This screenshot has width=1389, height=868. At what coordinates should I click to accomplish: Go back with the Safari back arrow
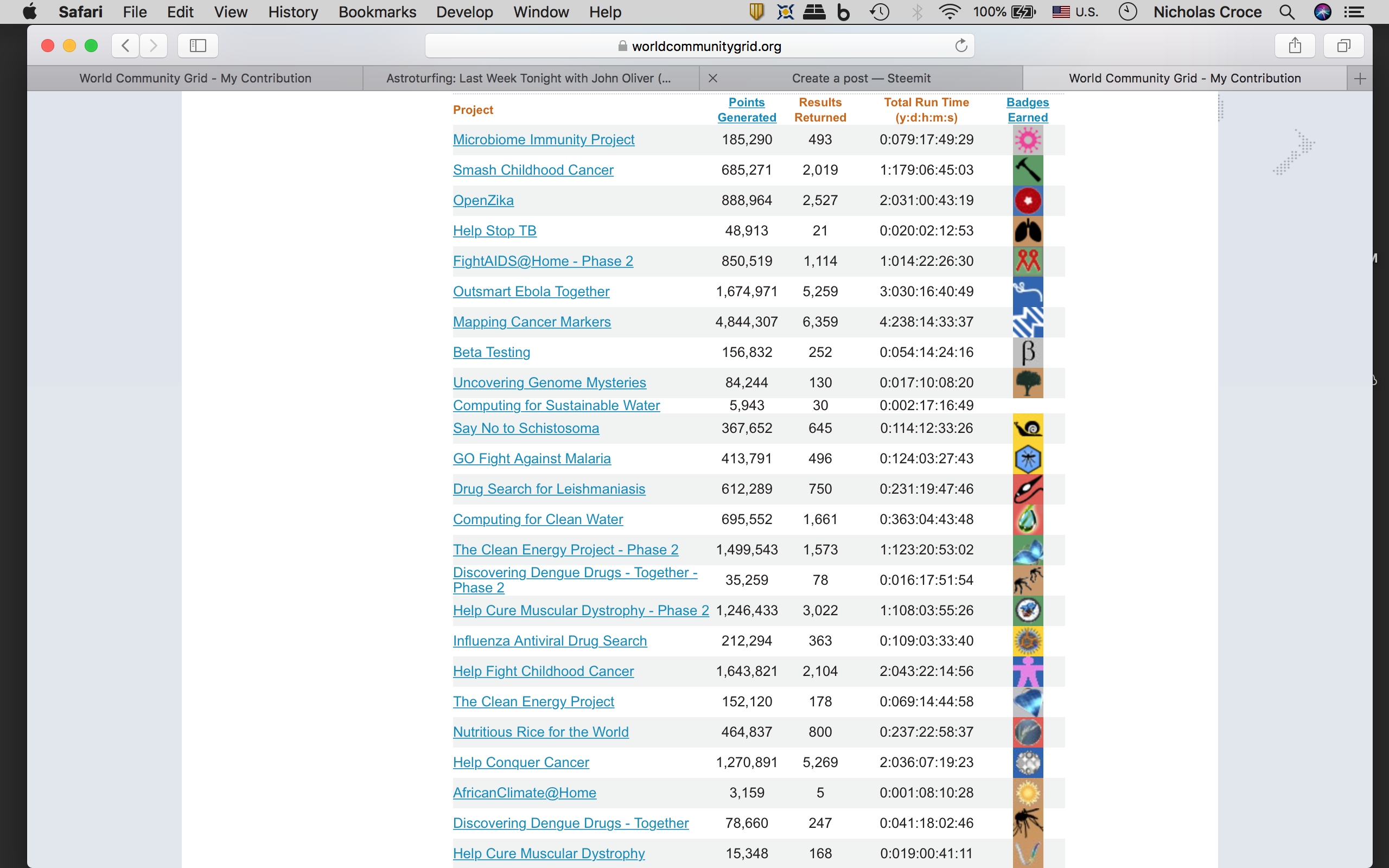(x=126, y=46)
